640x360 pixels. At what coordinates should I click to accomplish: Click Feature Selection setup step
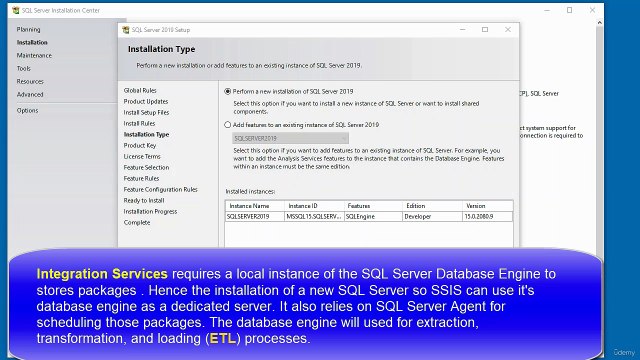146,168
